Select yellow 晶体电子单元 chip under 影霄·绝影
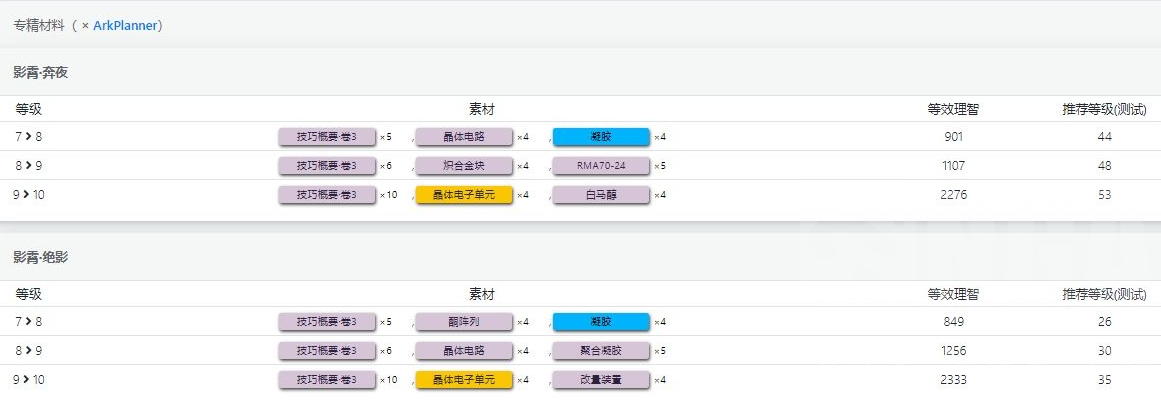 pos(464,380)
